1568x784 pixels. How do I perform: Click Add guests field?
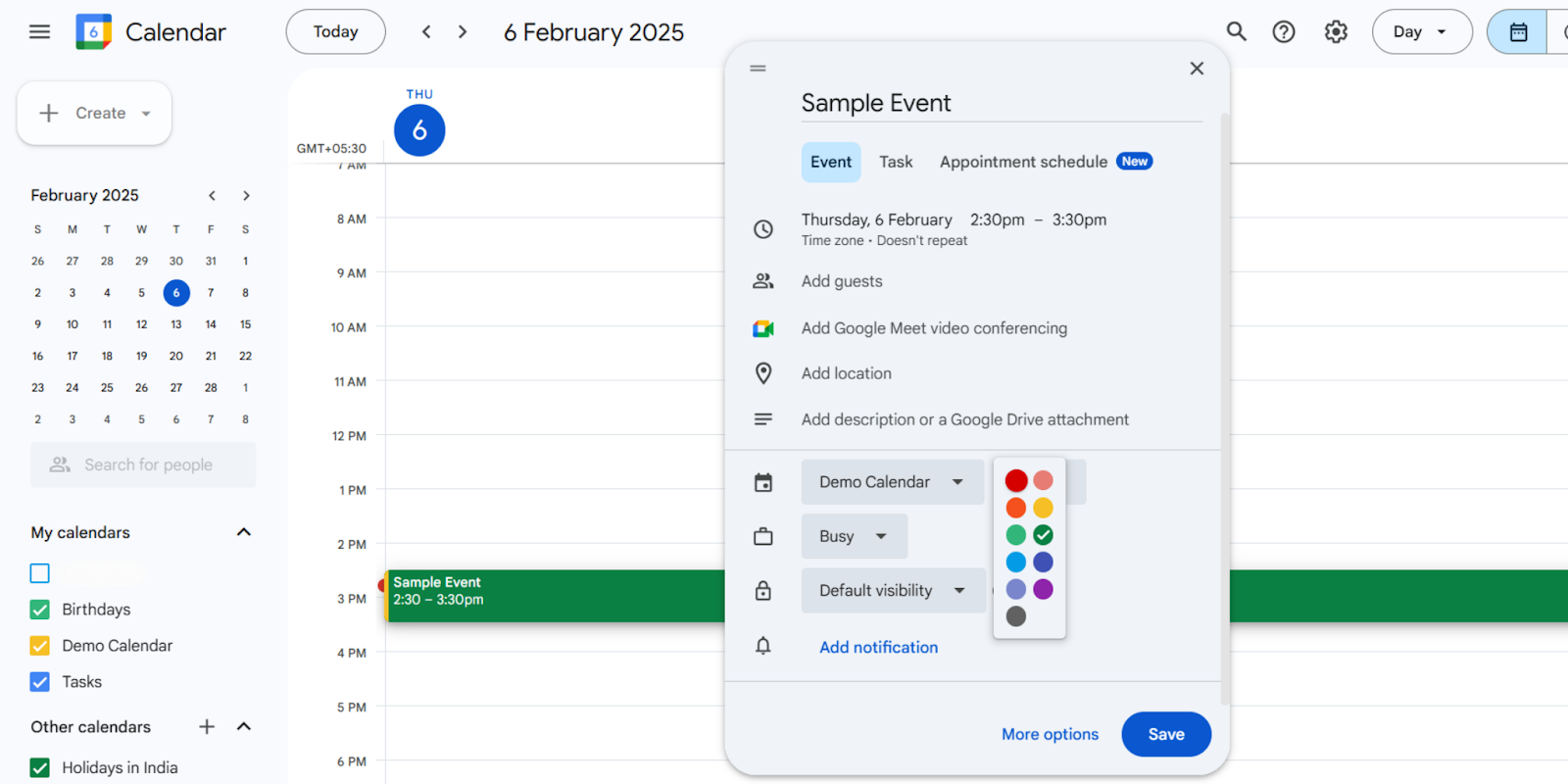842,281
